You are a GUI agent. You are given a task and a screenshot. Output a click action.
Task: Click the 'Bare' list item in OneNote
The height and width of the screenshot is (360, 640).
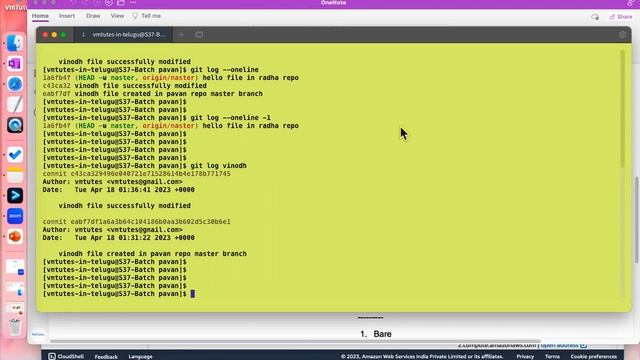click(x=382, y=334)
